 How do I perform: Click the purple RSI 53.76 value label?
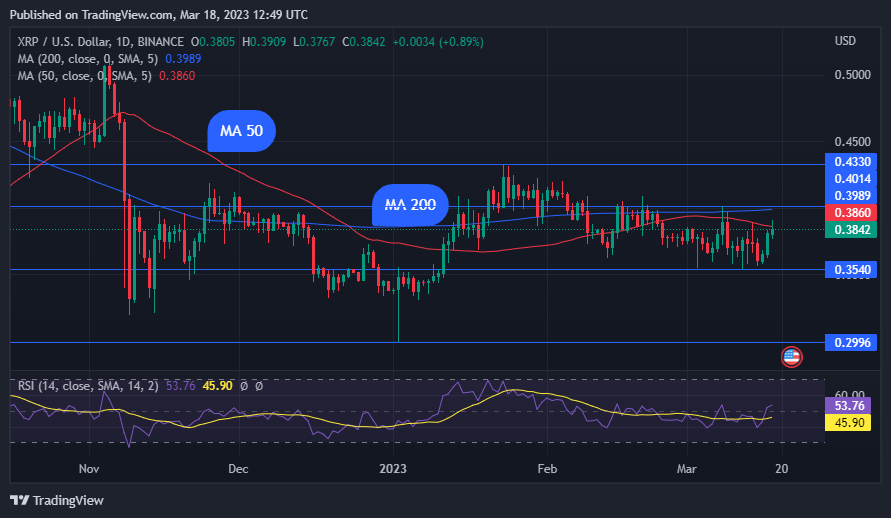pos(848,406)
